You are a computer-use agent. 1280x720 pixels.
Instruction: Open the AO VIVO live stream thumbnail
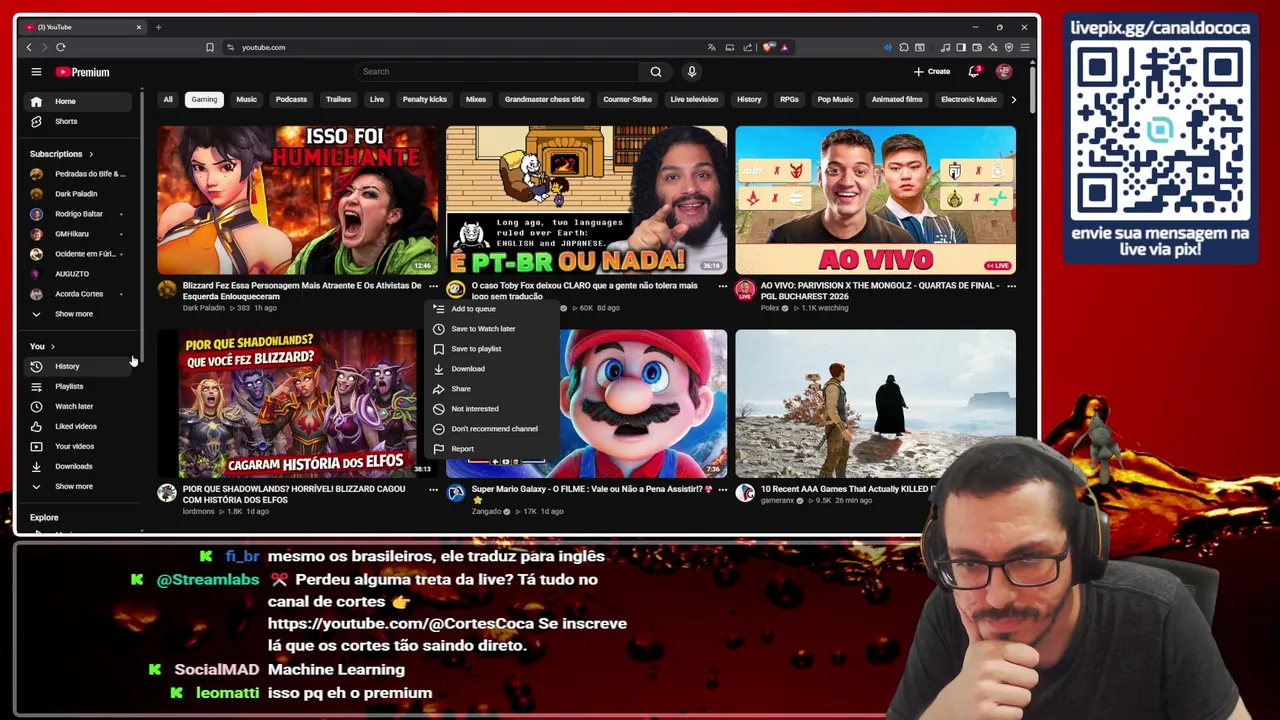pyautogui.click(x=875, y=200)
